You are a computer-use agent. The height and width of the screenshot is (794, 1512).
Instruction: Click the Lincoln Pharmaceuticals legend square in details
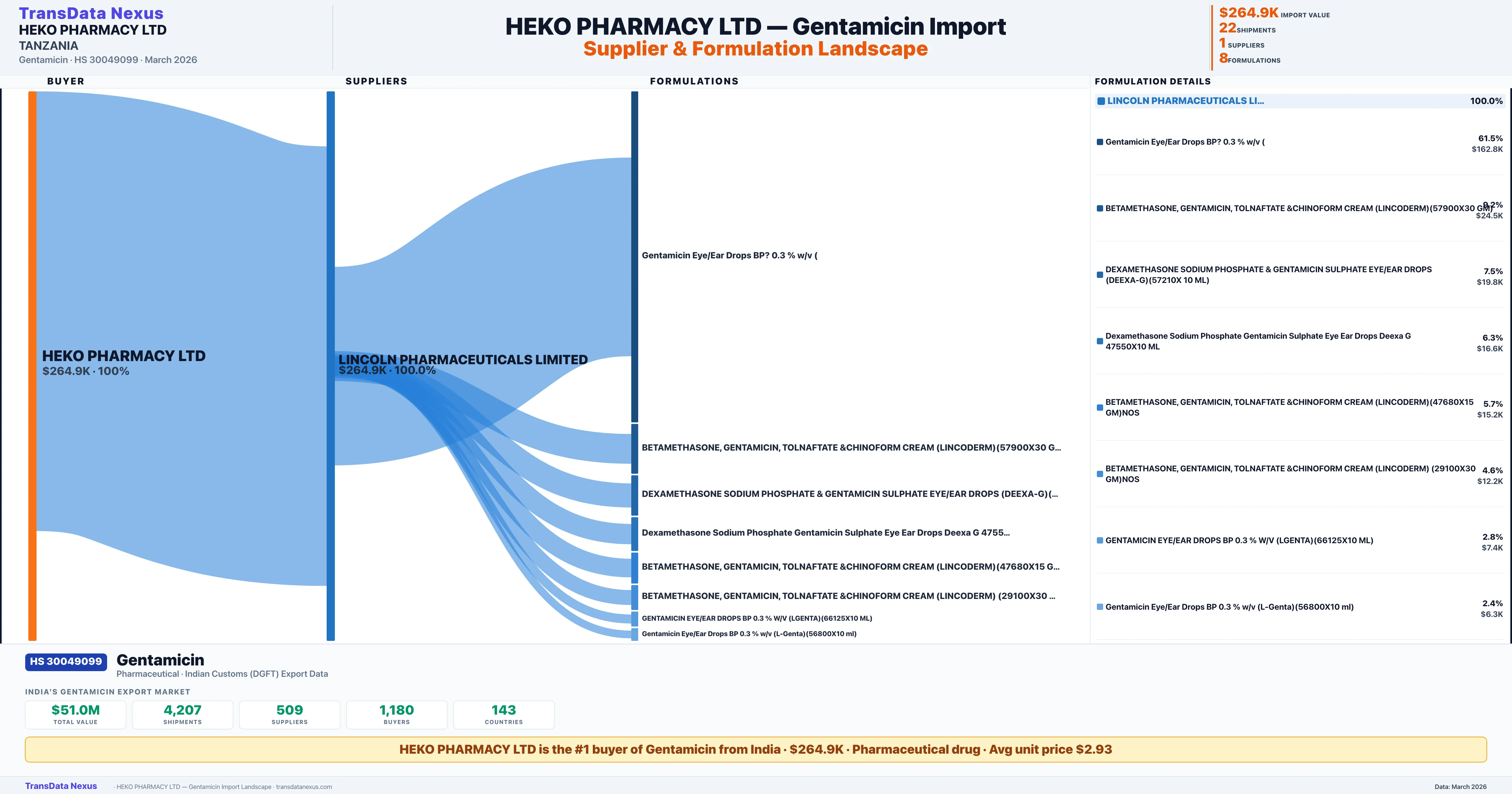(x=1101, y=101)
